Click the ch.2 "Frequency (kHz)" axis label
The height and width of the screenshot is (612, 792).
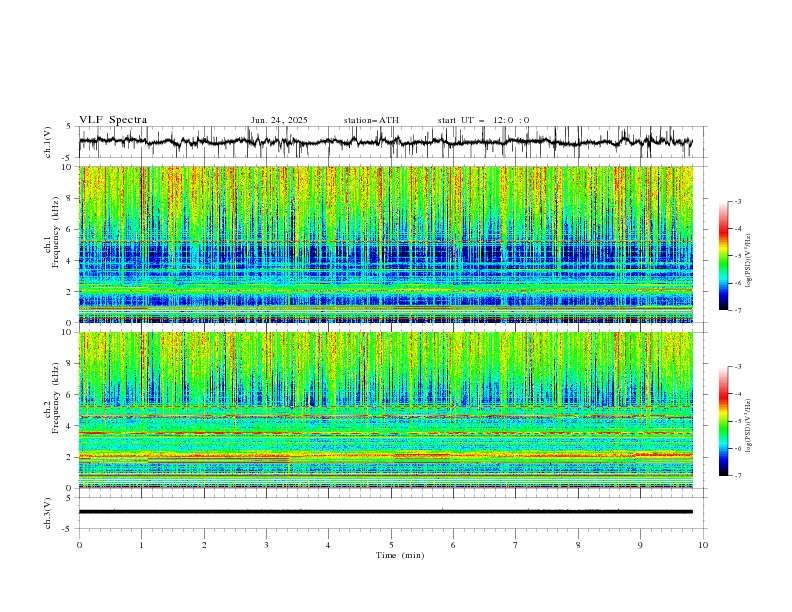tap(56, 397)
